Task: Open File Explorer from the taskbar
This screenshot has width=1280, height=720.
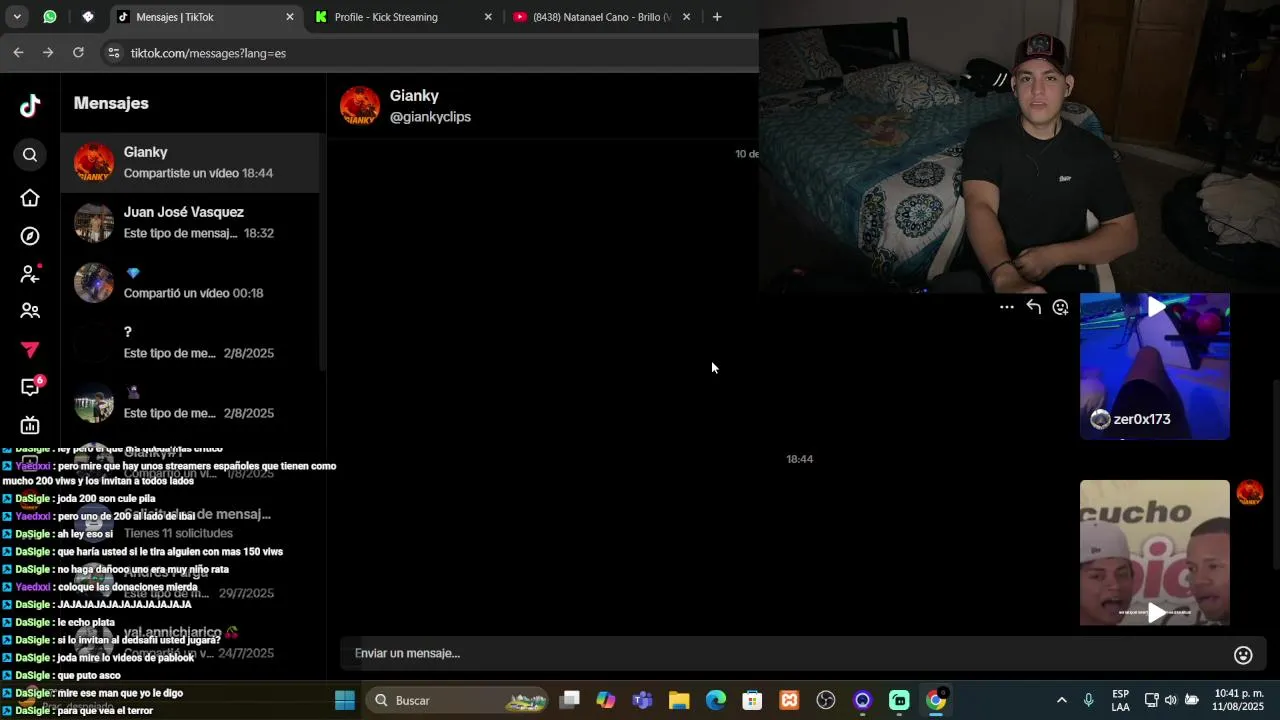Action: point(679,701)
